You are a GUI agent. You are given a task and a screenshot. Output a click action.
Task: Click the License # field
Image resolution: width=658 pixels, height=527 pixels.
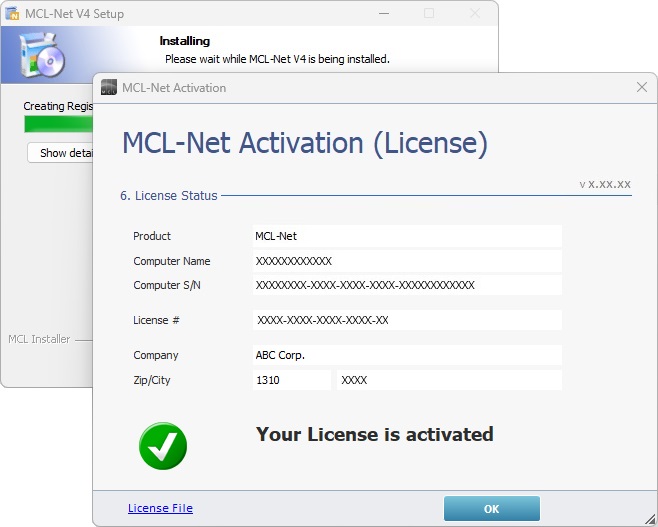click(407, 320)
